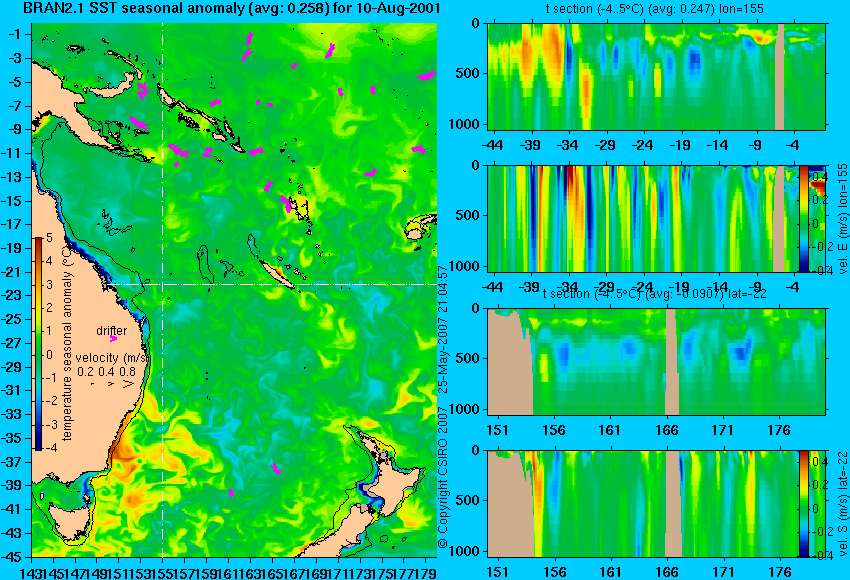This screenshot has width=850, height=580.
Task: Select the lat=-22 temperature section plot
Action: point(656,362)
